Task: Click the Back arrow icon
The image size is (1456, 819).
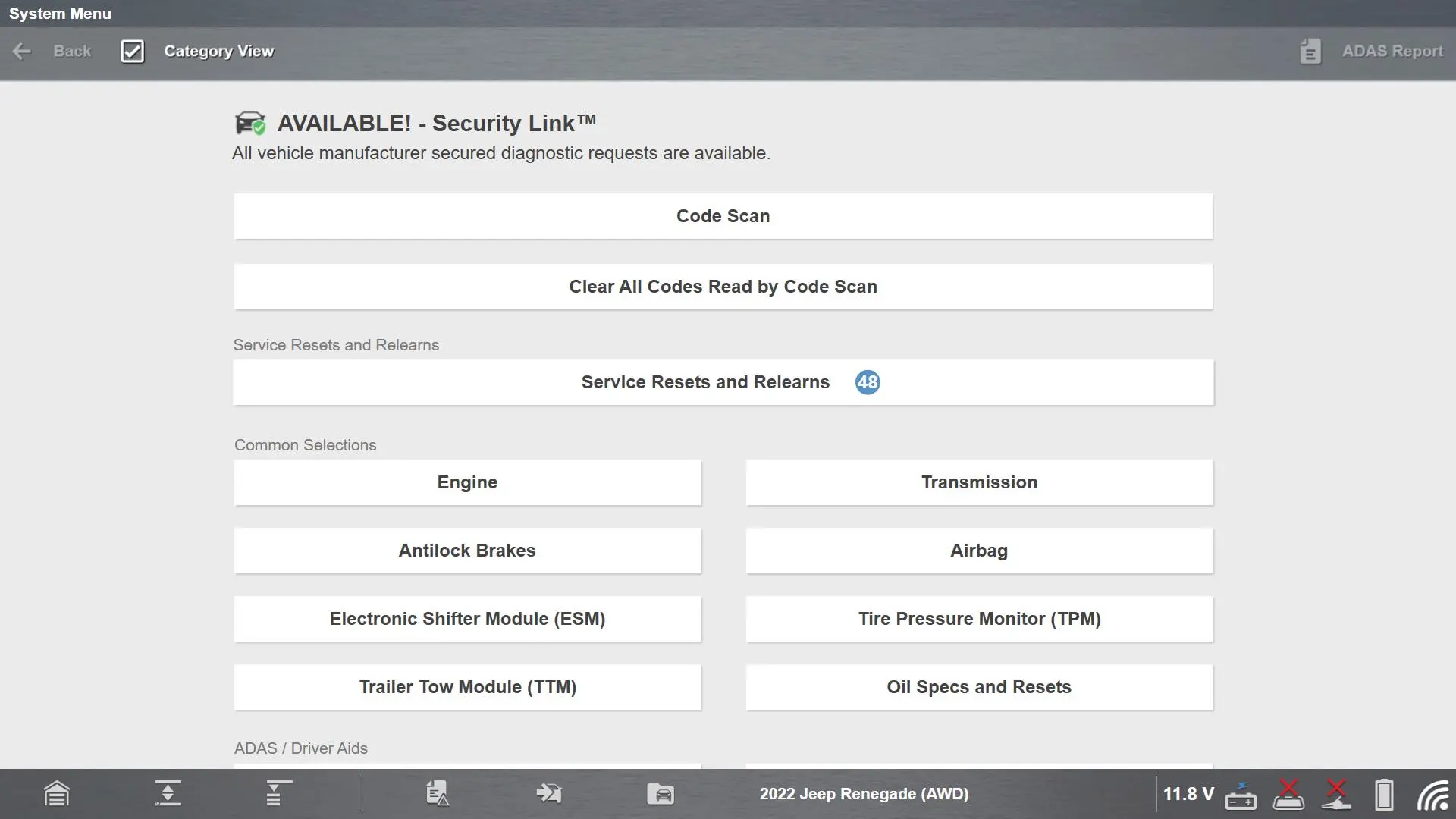Action: pyautogui.click(x=22, y=52)
